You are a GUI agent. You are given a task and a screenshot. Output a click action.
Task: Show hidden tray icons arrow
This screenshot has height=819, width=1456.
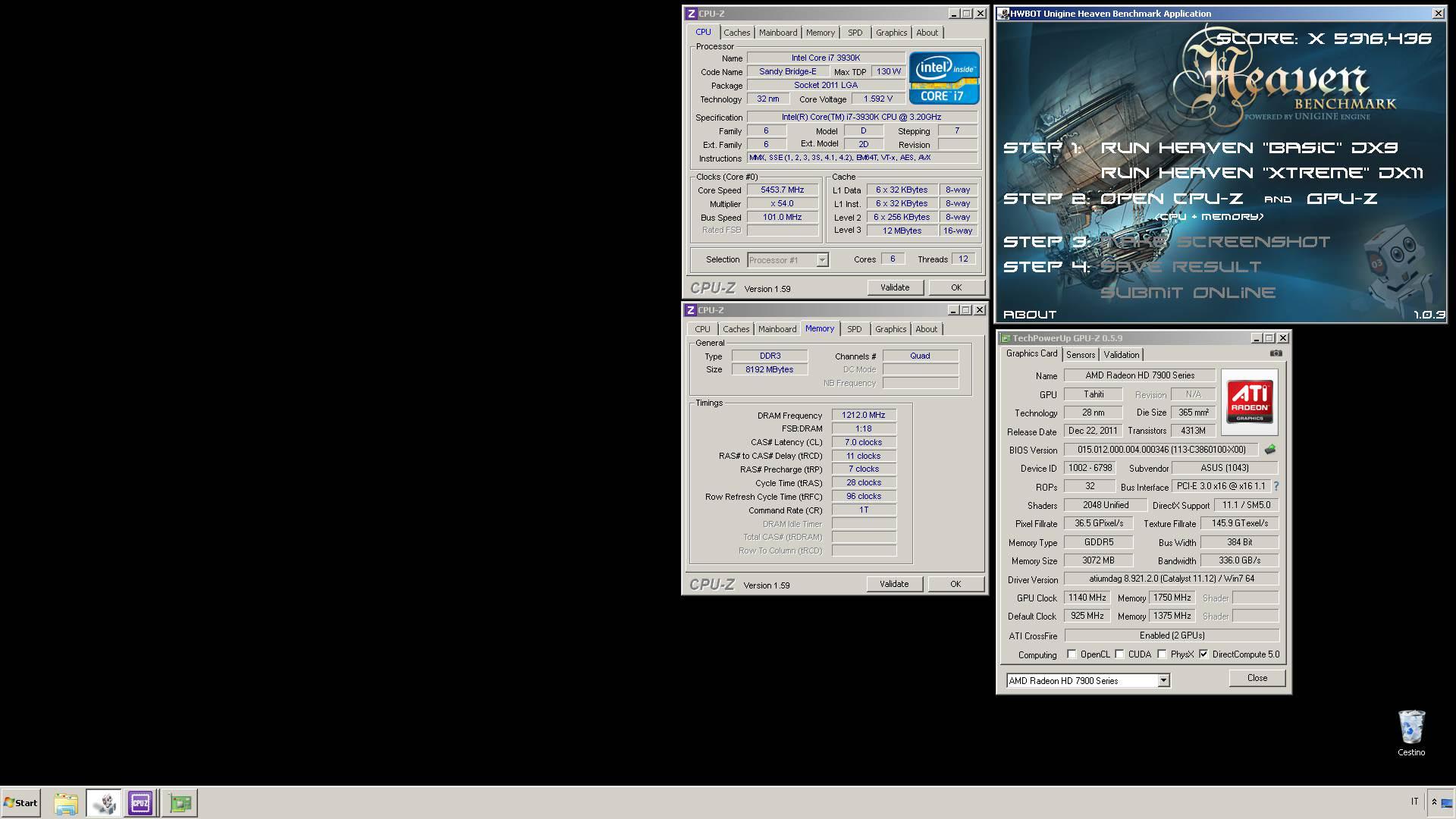click(1434, 802)
